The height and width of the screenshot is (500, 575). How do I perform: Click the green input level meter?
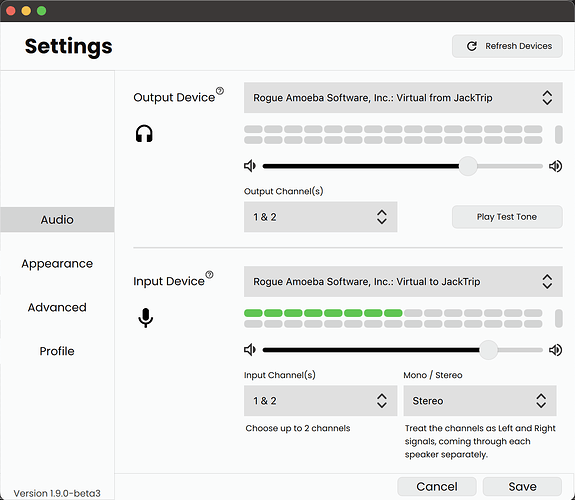tap(323, 313)
